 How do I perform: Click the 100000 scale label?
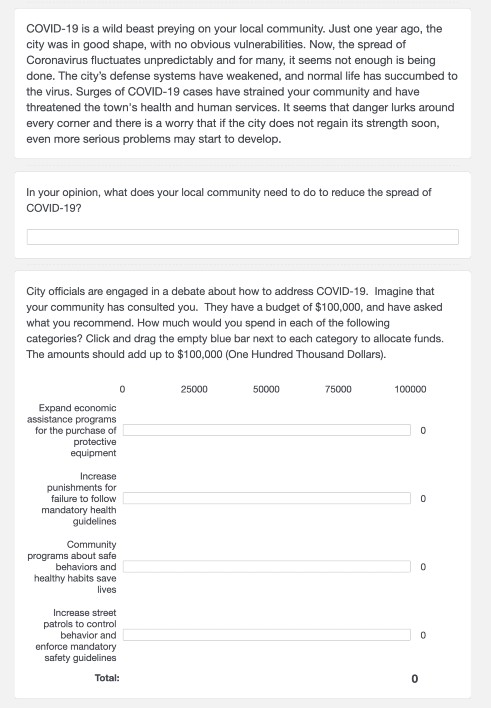coord(410,389)
